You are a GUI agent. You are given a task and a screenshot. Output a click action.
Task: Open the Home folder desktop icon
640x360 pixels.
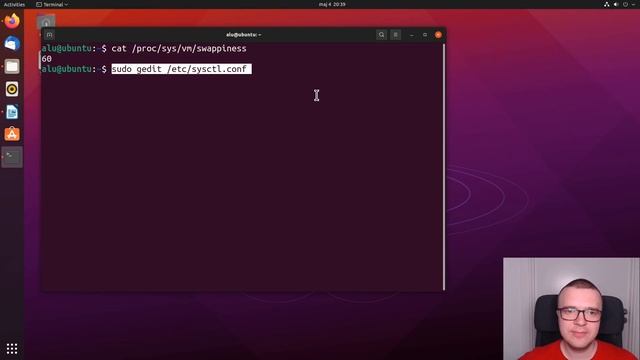46,22
